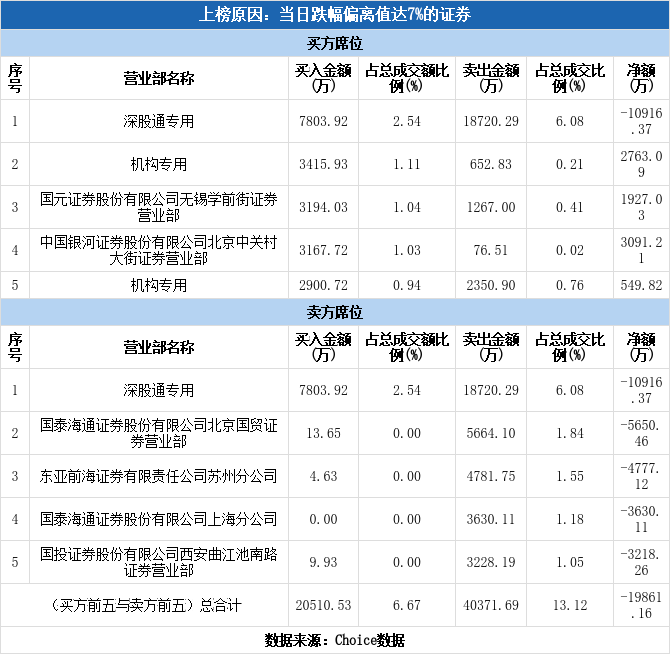This screenshot has width=670, height=654.
Task: Click the title 上榜原因 当日跌幅偏离值达7%的证券
Action: pyautogui.click(x=335, y=15)
